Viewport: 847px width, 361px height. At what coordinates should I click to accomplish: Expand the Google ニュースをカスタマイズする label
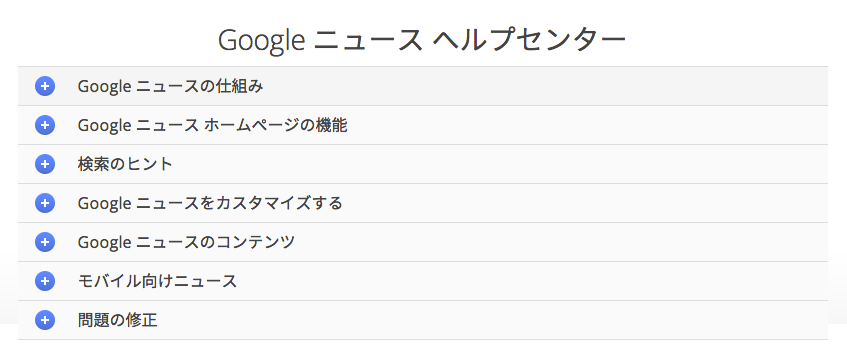pyautogui.click(x=210, y=203)
